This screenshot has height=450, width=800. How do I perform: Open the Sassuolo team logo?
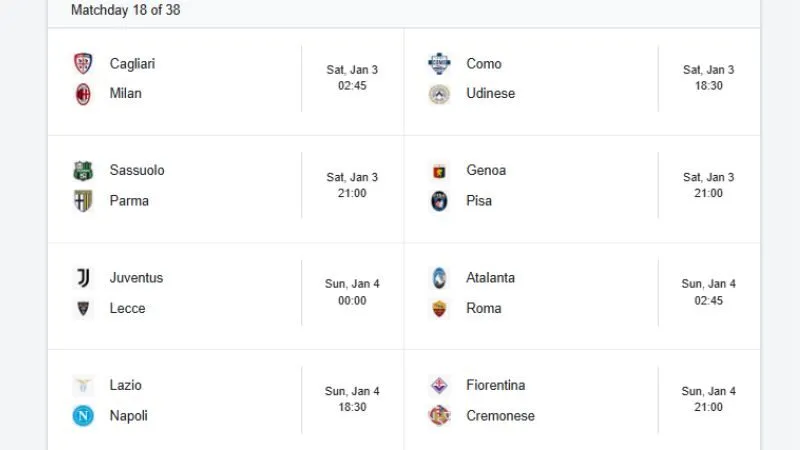pos(83,171)
